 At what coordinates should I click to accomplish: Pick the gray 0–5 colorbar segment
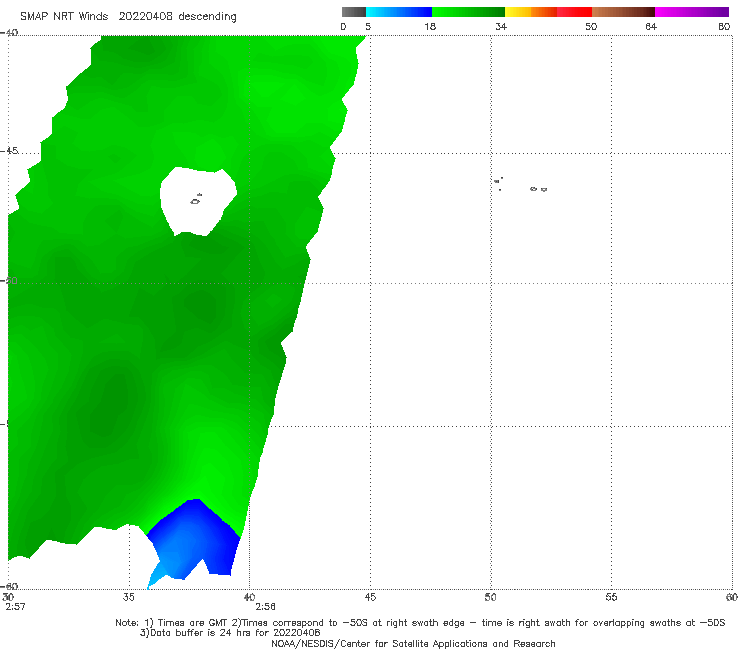tap(353, 12)
